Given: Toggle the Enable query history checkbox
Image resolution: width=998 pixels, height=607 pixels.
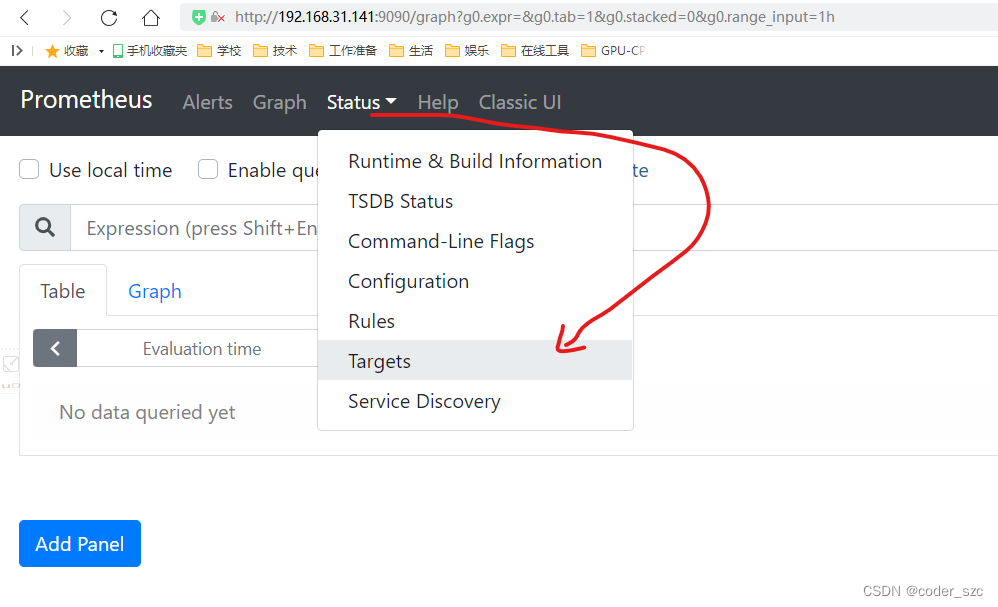Looking at the screenshot, I should point(208,169).
